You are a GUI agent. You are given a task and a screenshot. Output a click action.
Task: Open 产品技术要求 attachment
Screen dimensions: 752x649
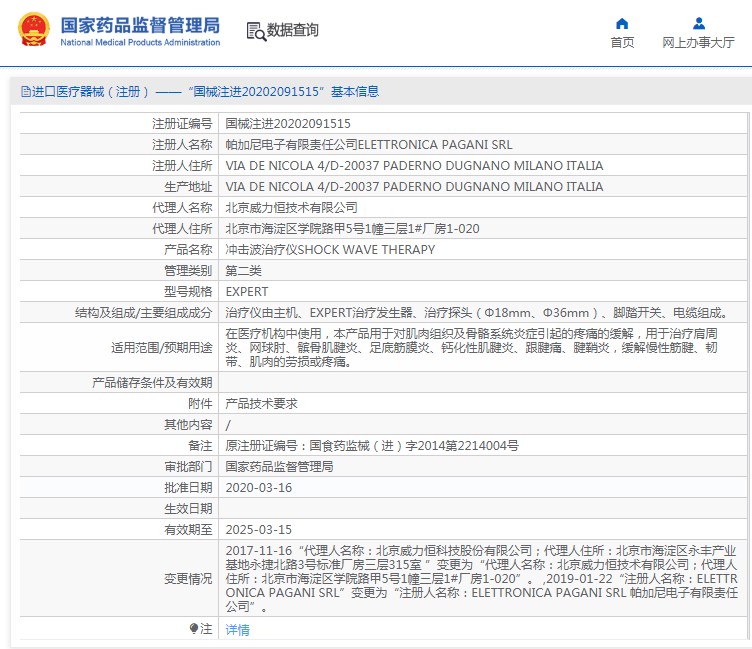[261, 403]
